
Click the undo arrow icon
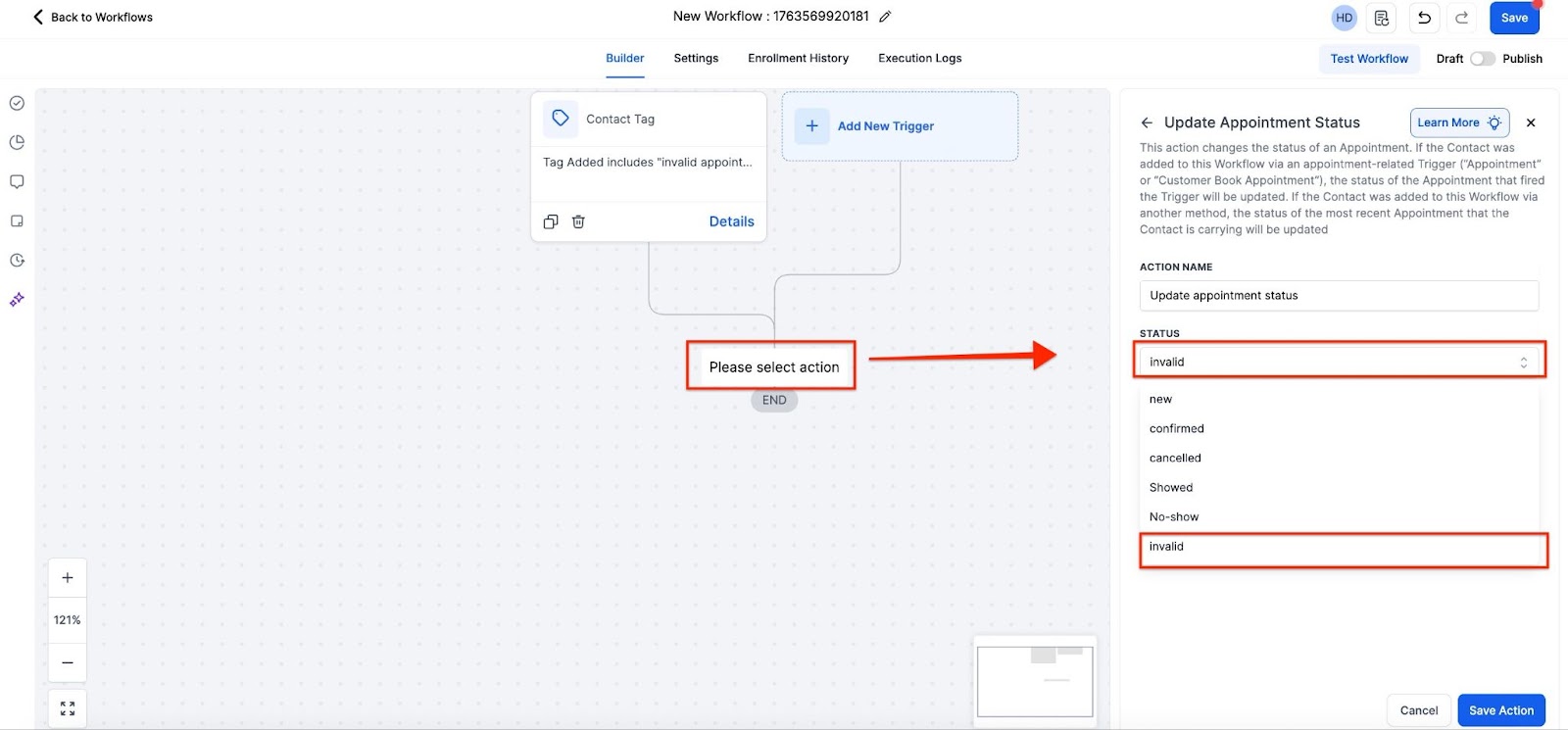[x=1424, y=18]
